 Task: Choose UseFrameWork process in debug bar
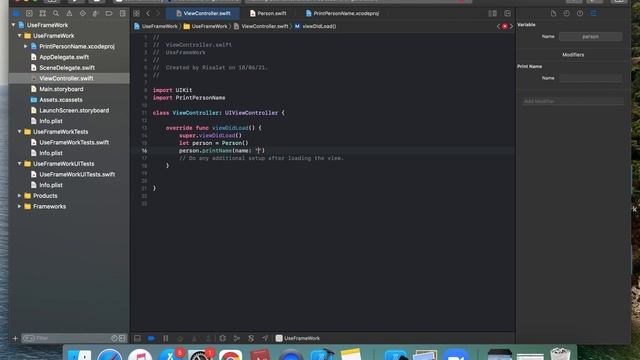298,338
